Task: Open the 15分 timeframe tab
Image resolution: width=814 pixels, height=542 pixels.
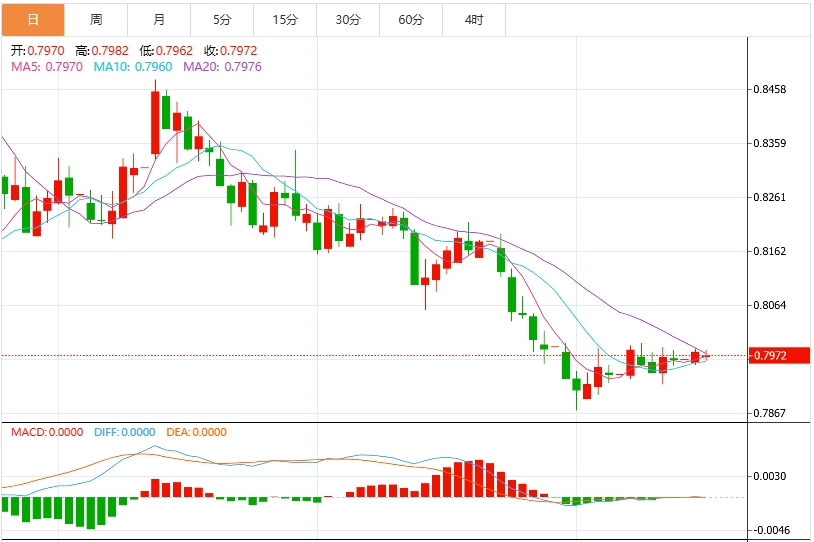Action: click(285, 20)
